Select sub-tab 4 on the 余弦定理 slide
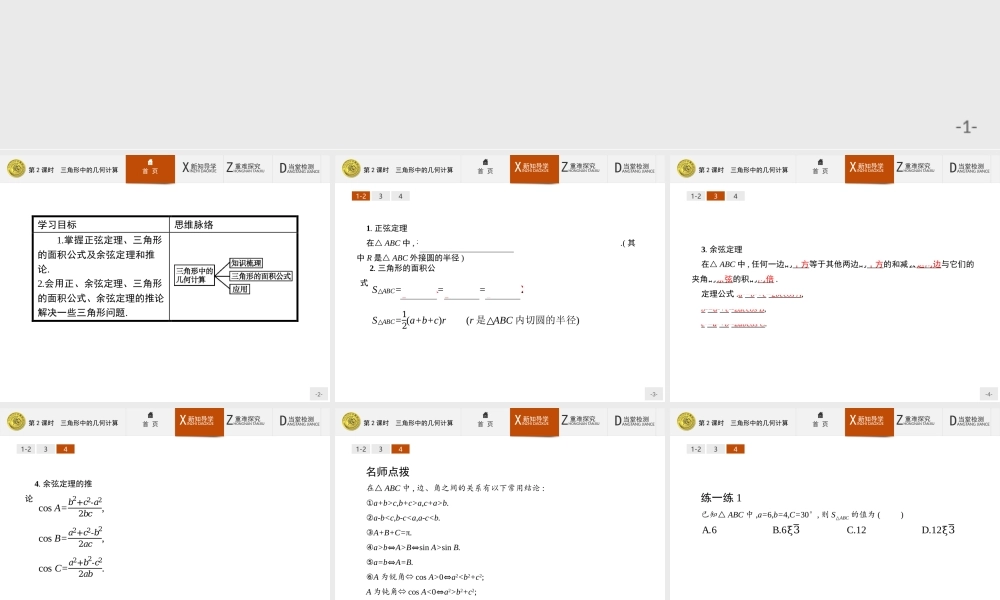Image resolution: width=1000 pixels, height=600 pixels. (x=735, y=196)
